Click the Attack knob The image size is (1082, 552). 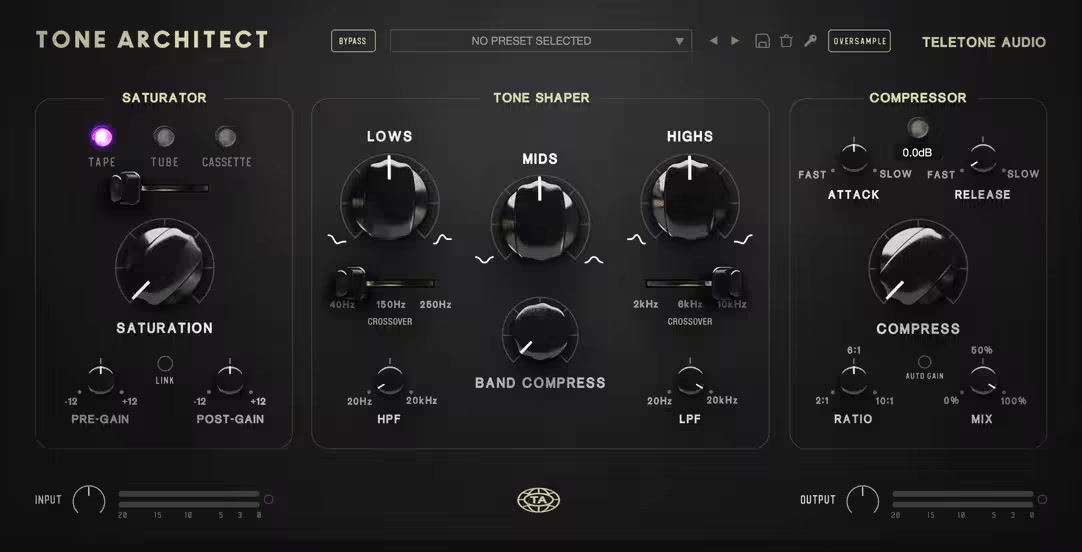[x=854, y=156]
